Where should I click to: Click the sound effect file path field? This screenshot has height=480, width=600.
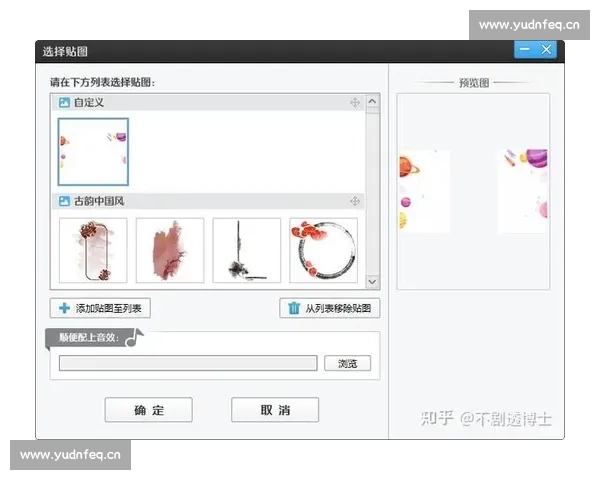tap(188, 363)
